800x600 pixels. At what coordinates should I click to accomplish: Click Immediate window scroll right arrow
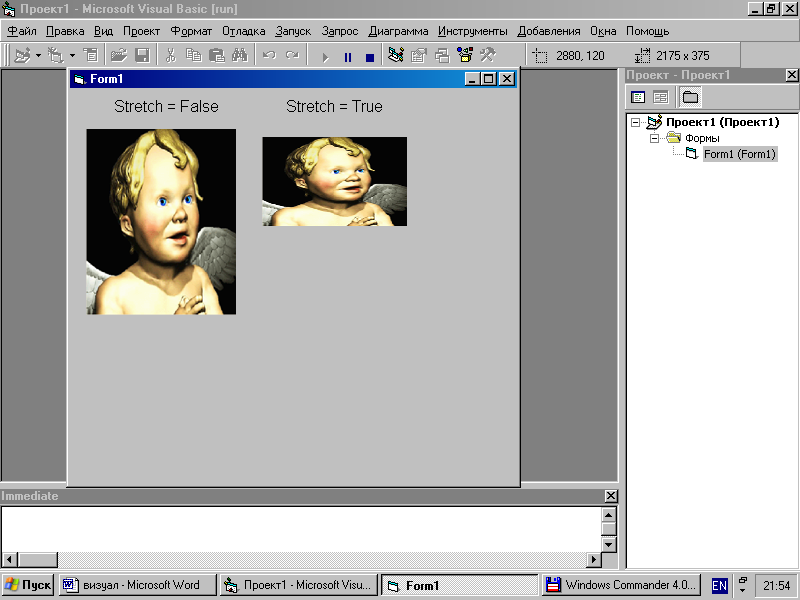pyautogui.click(x=593, y=559)
